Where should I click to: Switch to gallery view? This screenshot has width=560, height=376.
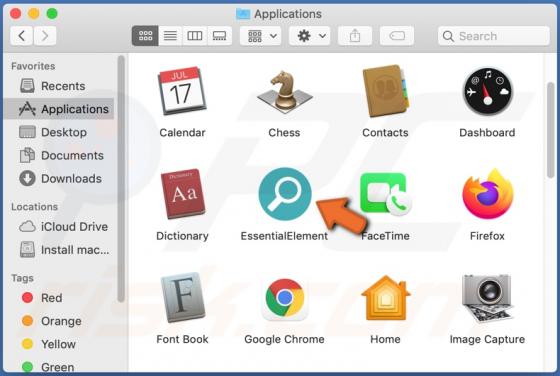[x=219, y=36]
